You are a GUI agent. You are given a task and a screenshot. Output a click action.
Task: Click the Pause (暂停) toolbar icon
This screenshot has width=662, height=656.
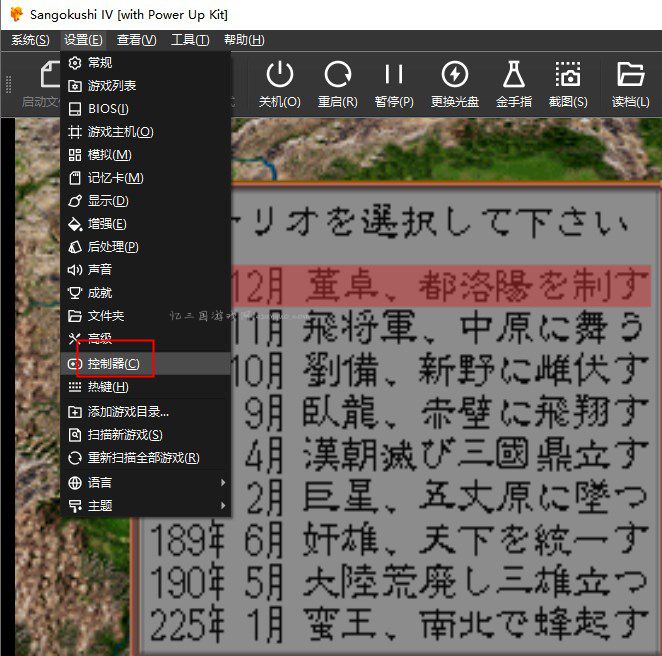tap(394, 74)
